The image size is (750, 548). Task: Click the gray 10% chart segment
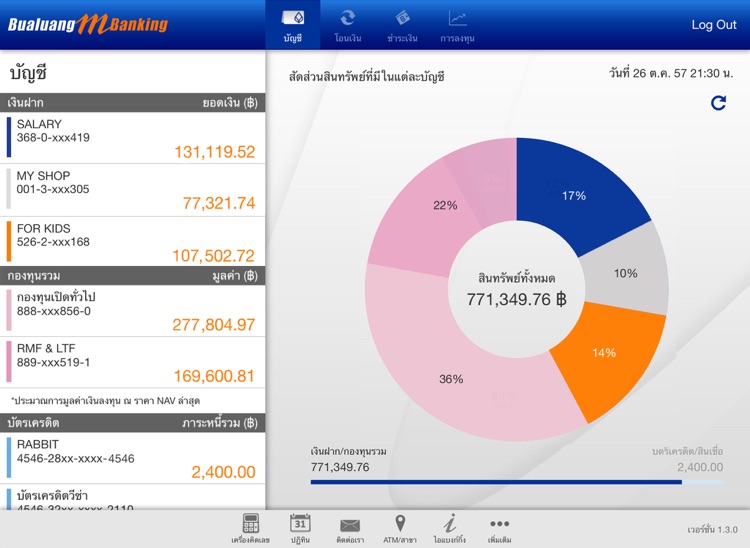pyautogui.click(x=627, y=273)
